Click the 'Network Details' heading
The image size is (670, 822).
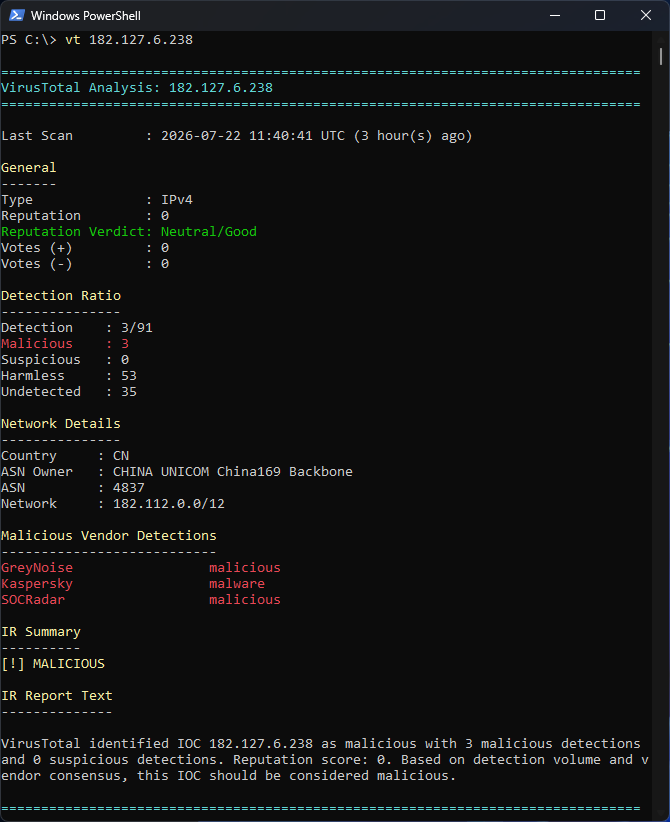61,424
